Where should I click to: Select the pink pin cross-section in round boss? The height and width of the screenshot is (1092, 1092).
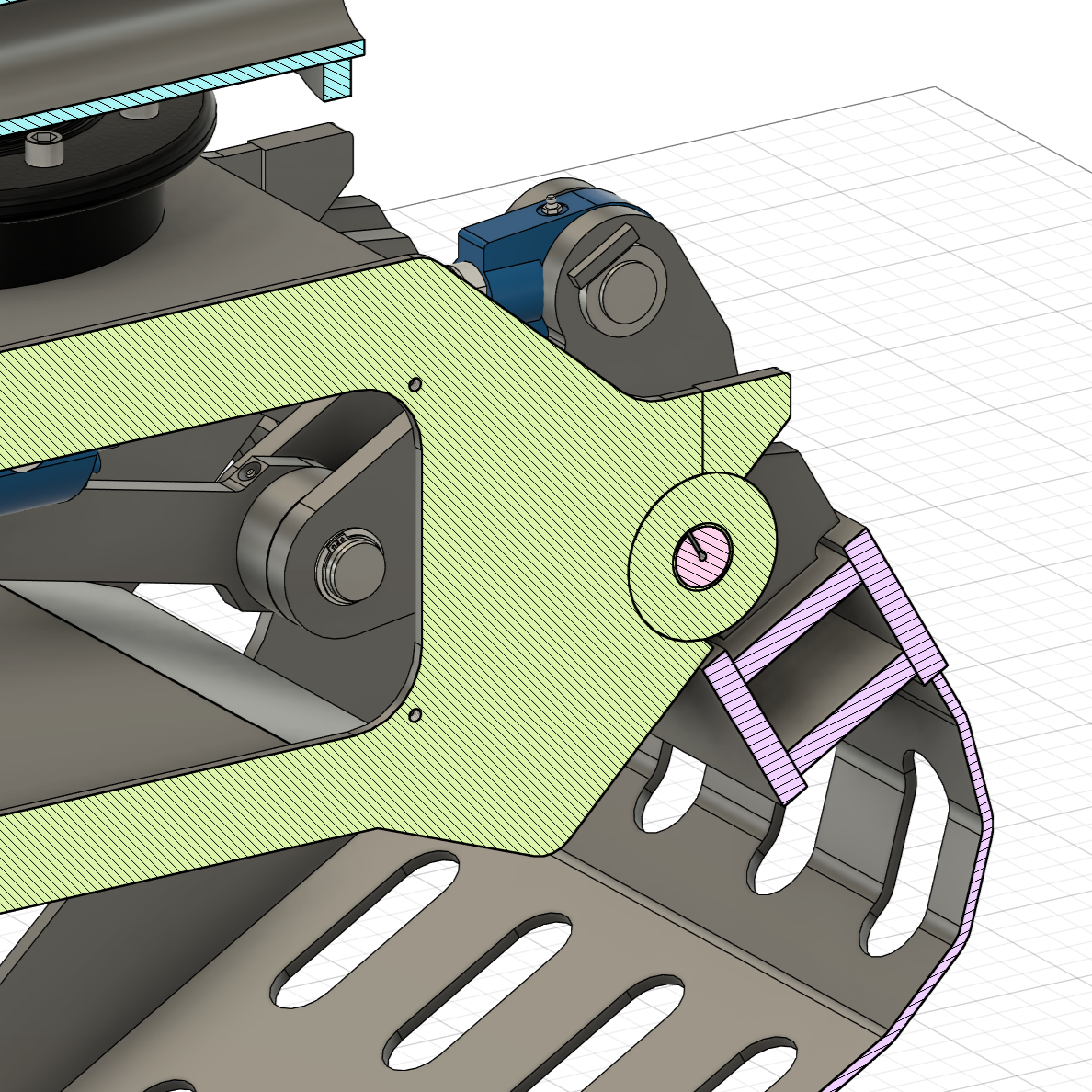[703, 554]
